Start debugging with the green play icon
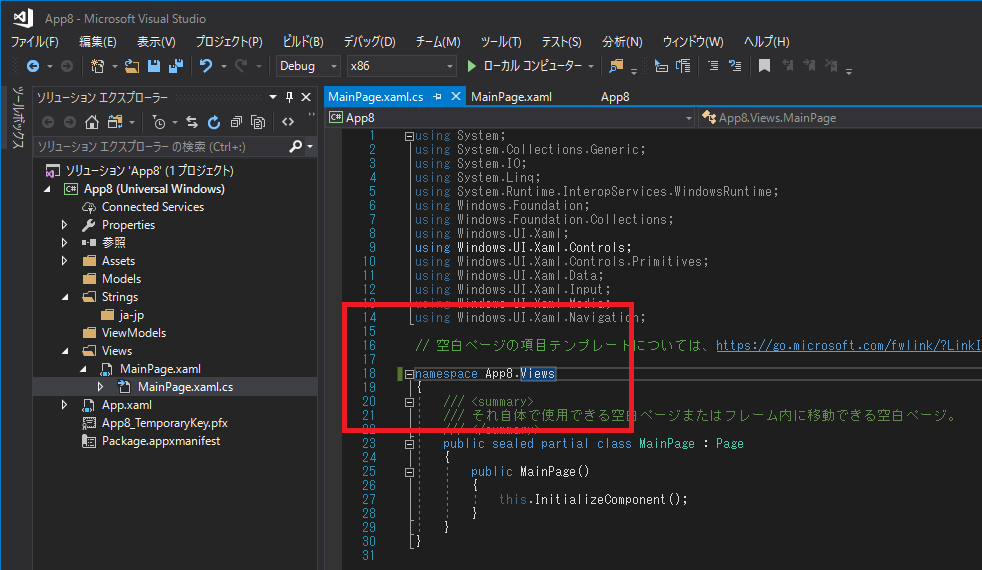 click(x=472, y=66)
